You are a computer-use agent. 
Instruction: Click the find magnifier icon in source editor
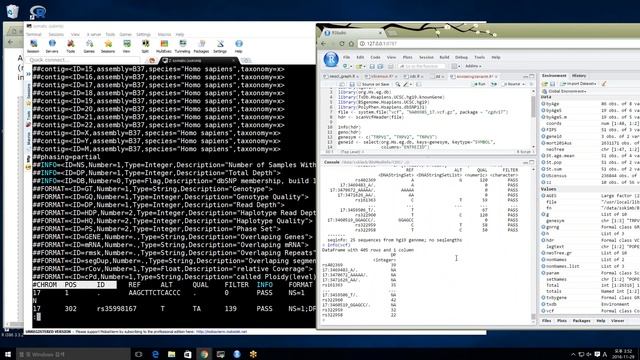coord(398,84)
